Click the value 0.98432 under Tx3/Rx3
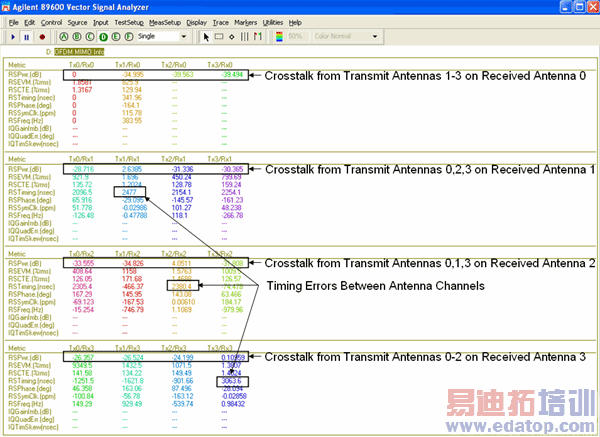600x437 pixels. click(233, 404)
